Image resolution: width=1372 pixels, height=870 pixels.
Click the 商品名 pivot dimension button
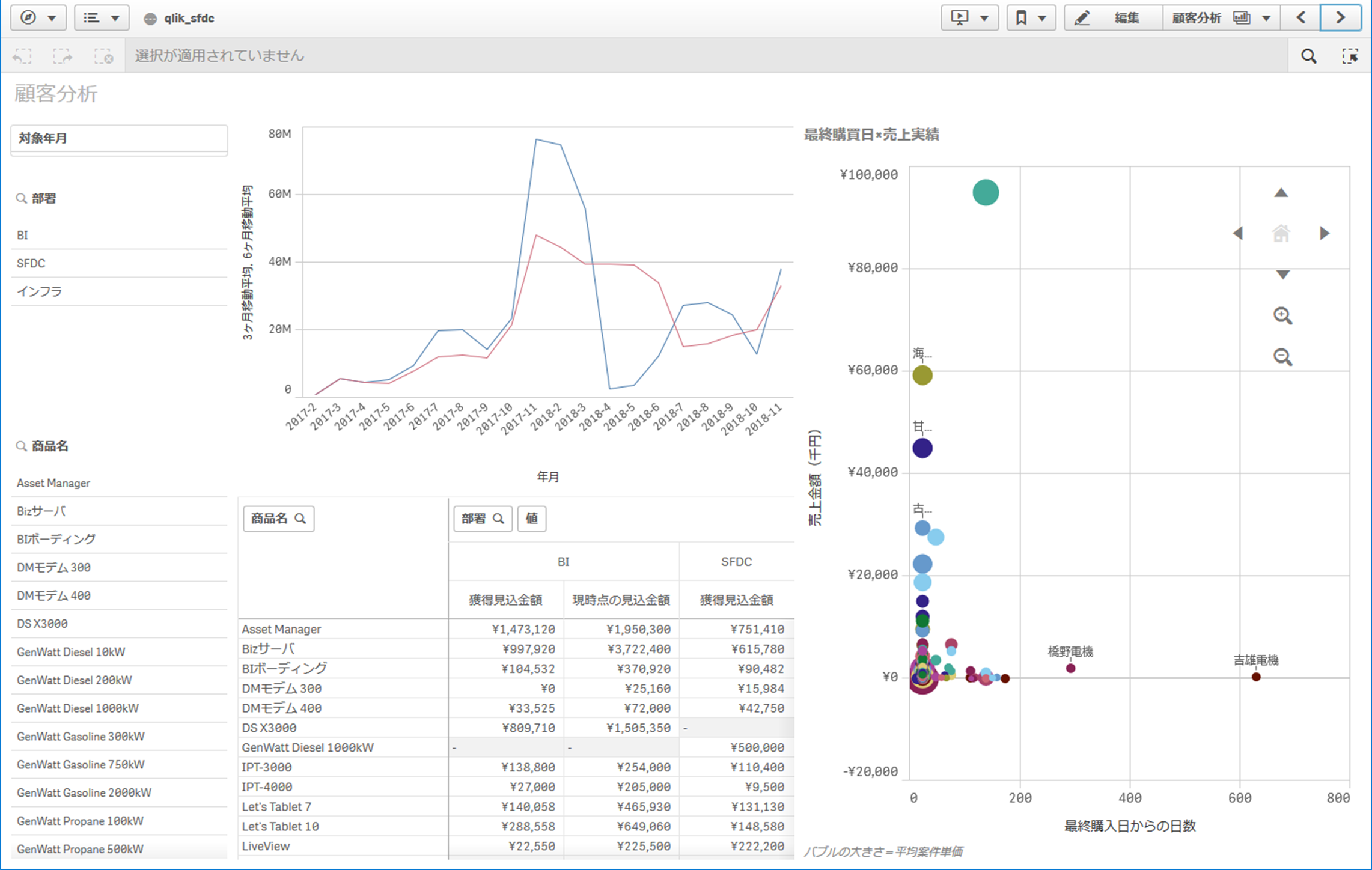click(x=278, y=519)
